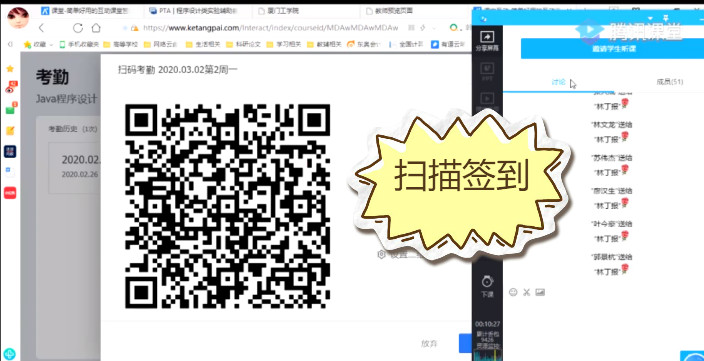Click the 放弃 button in the attendance dialog
The height and width of the screenshot is (361, 704).
point(429,343)
